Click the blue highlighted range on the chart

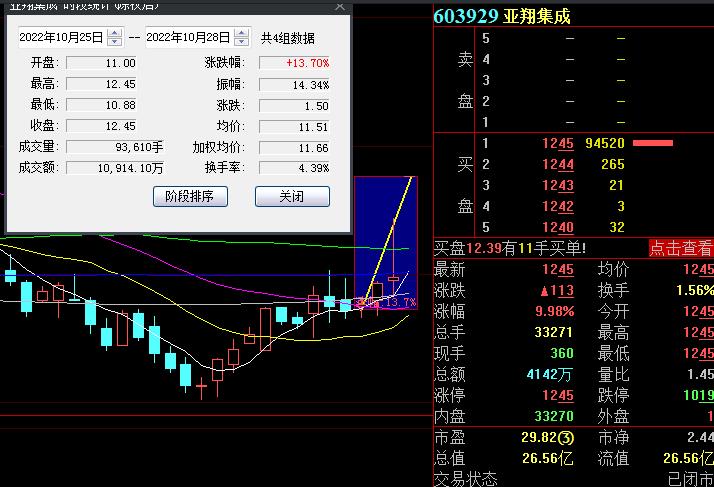click(385, 230)
